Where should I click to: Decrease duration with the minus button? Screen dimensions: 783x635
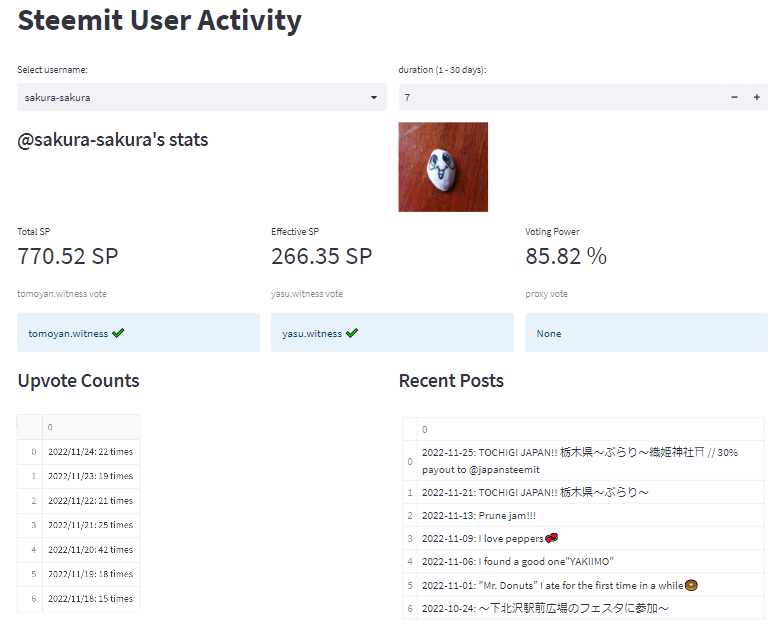pyautogui.click(x=734, y=98)
